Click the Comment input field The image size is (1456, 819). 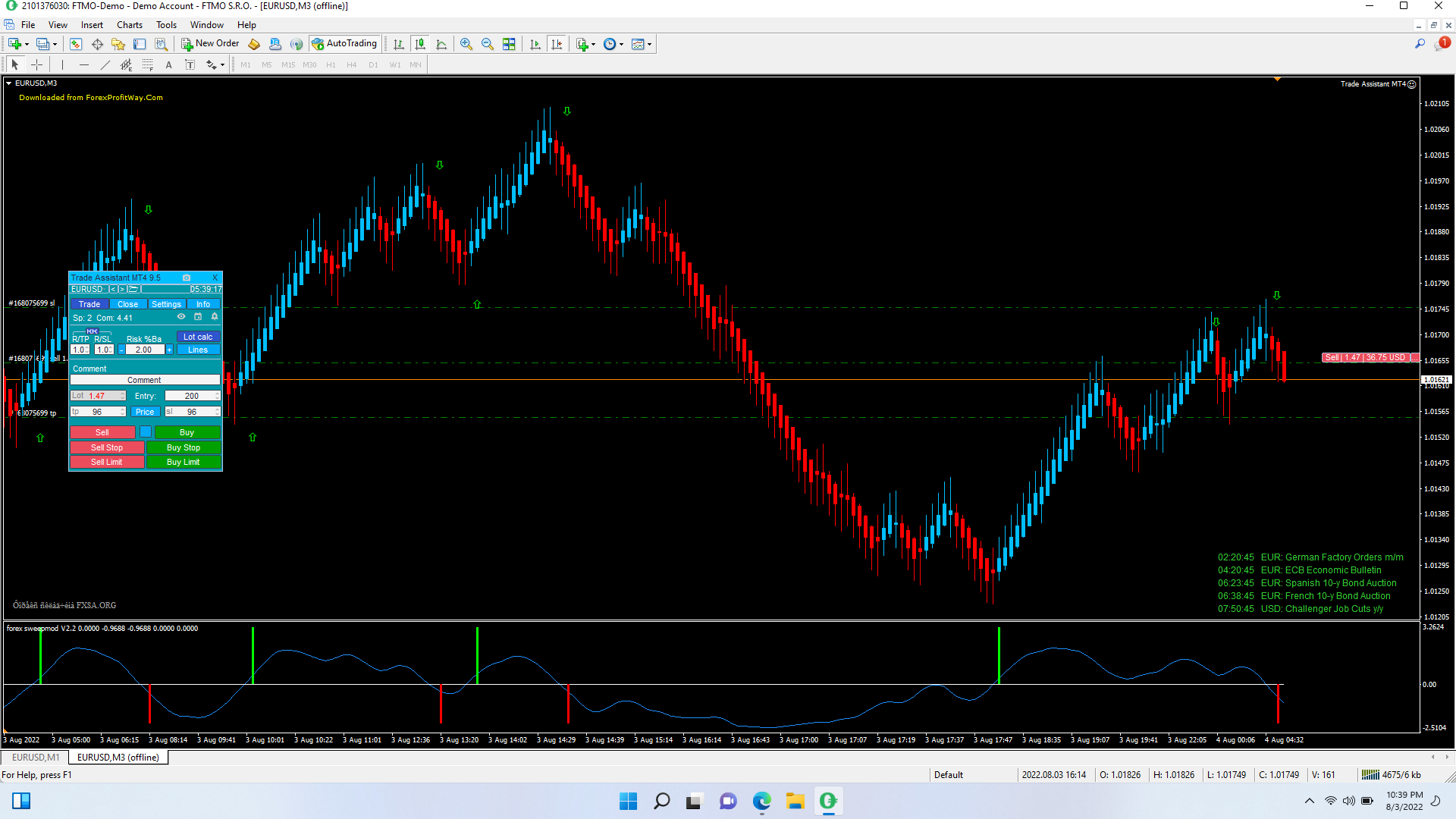145,380
